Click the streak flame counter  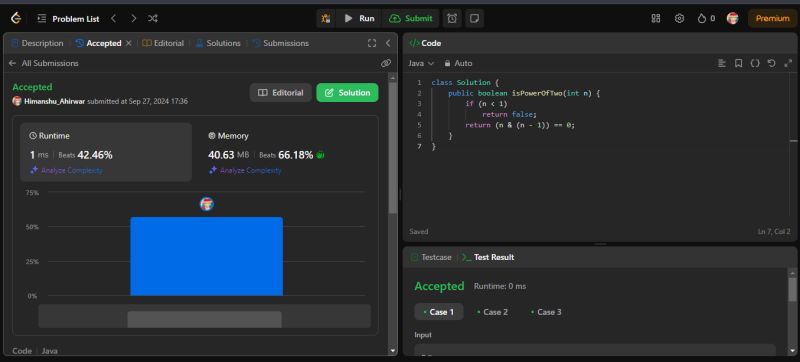point(706,18)
